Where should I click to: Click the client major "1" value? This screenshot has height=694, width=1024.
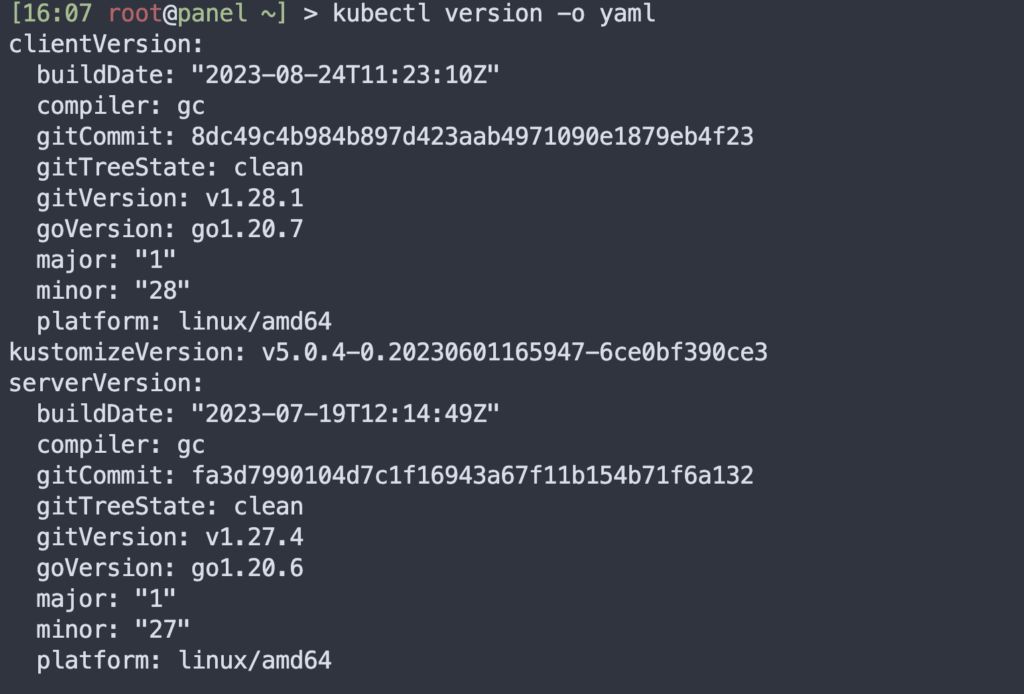click(x=155, y=260)
